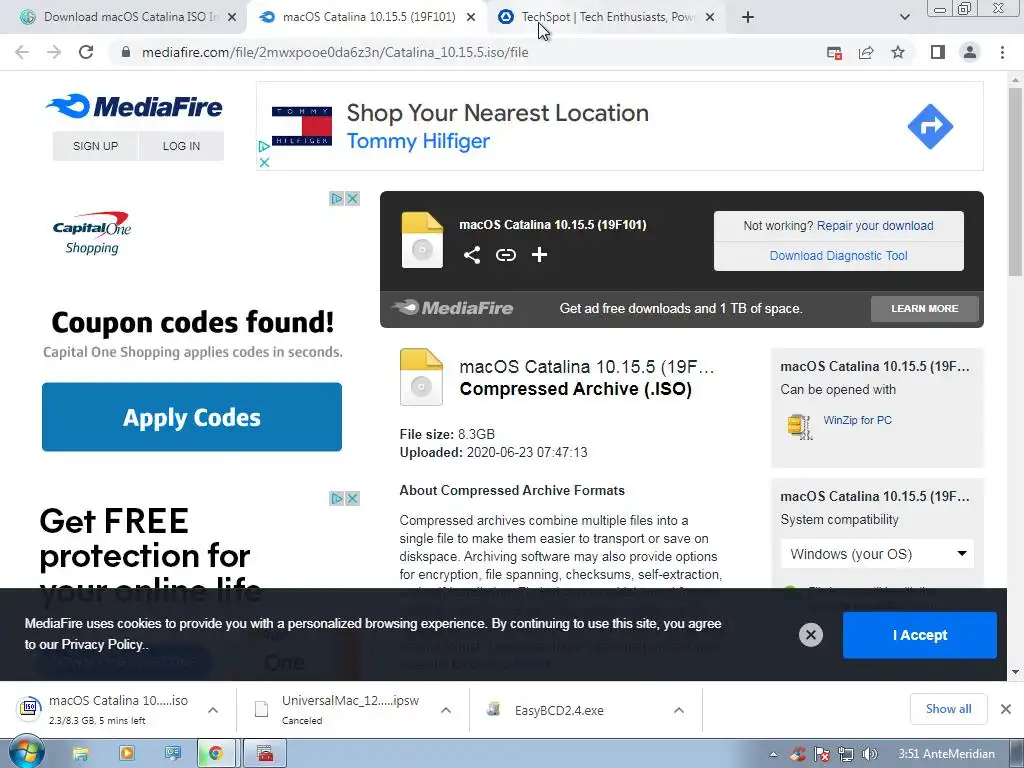Image resolution: width=1024 pixels, height=768 pixels.
Task: Bookmark this page with the star icon
Action: [x=898, y=52]
